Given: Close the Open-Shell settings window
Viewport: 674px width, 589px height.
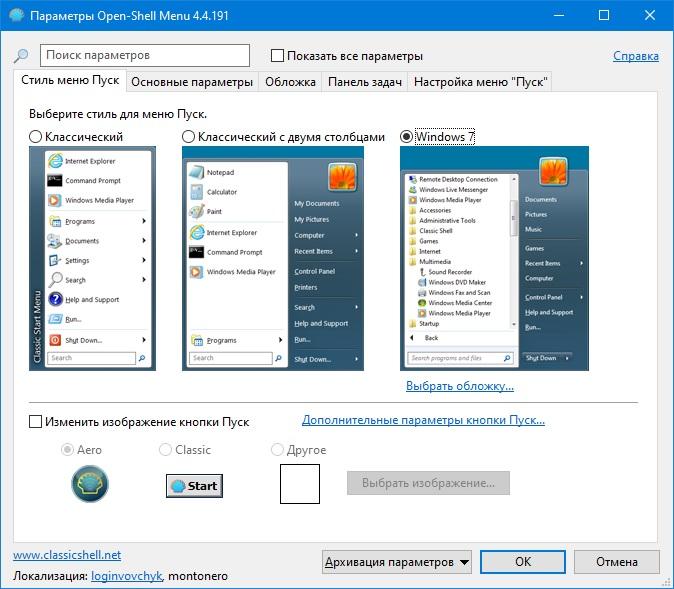Looking at the screenshot, I should point(650,15).
